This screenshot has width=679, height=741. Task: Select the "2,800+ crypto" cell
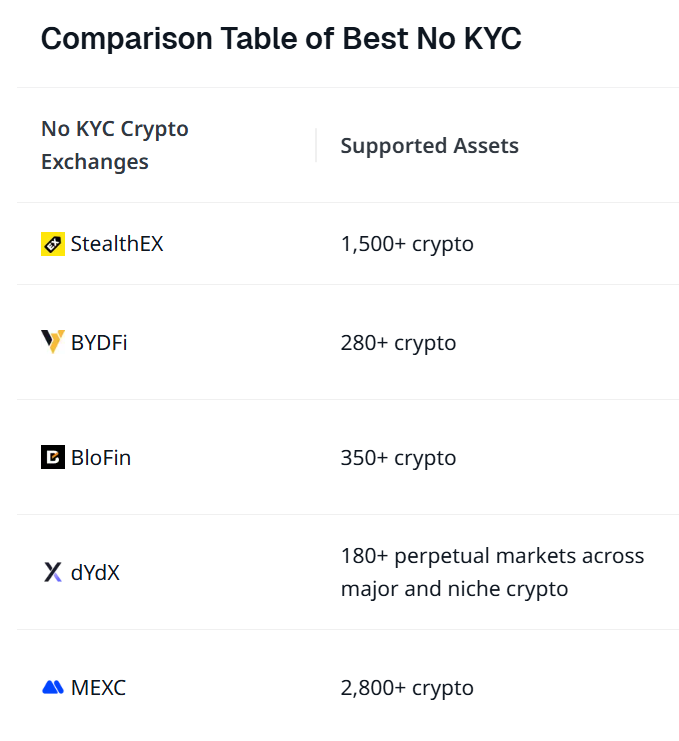click(x=407, y=688)
